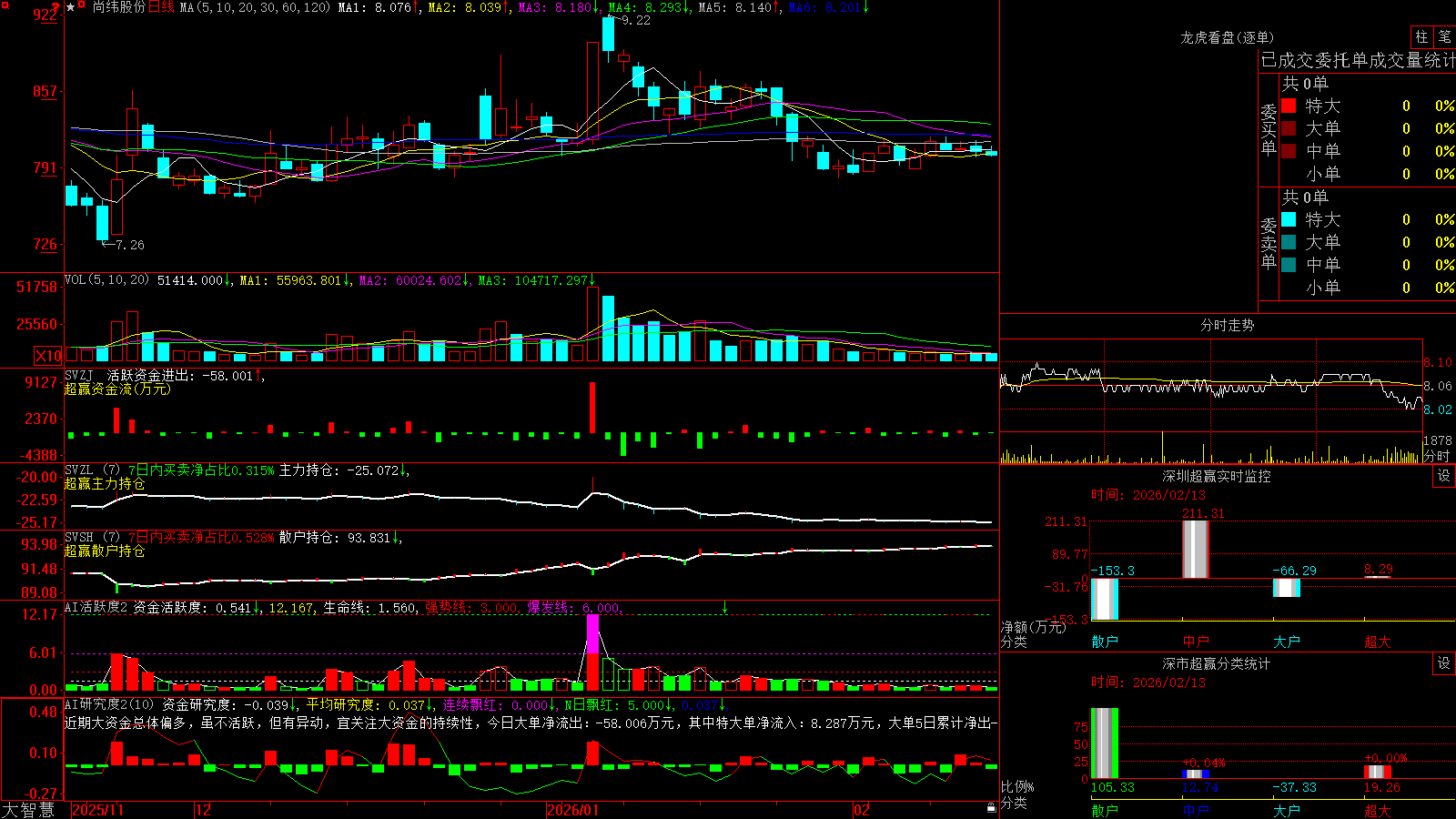
Task: Click red 特大 buy-order color swatch
Action: tap(1289, 106)
